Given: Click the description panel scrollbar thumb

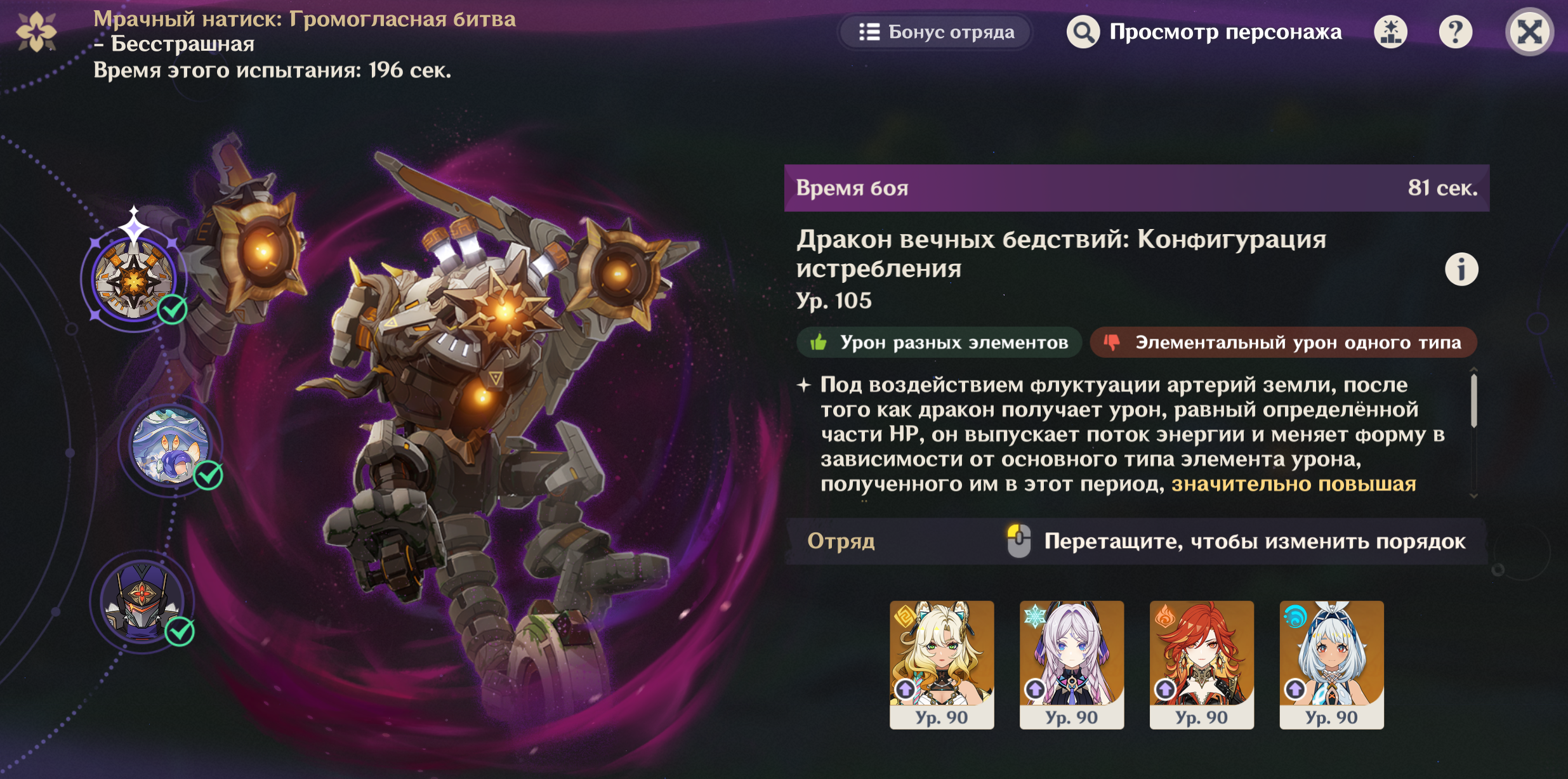Looking at the screenshot, I should pyautogui.click(x=1473, y=401).
